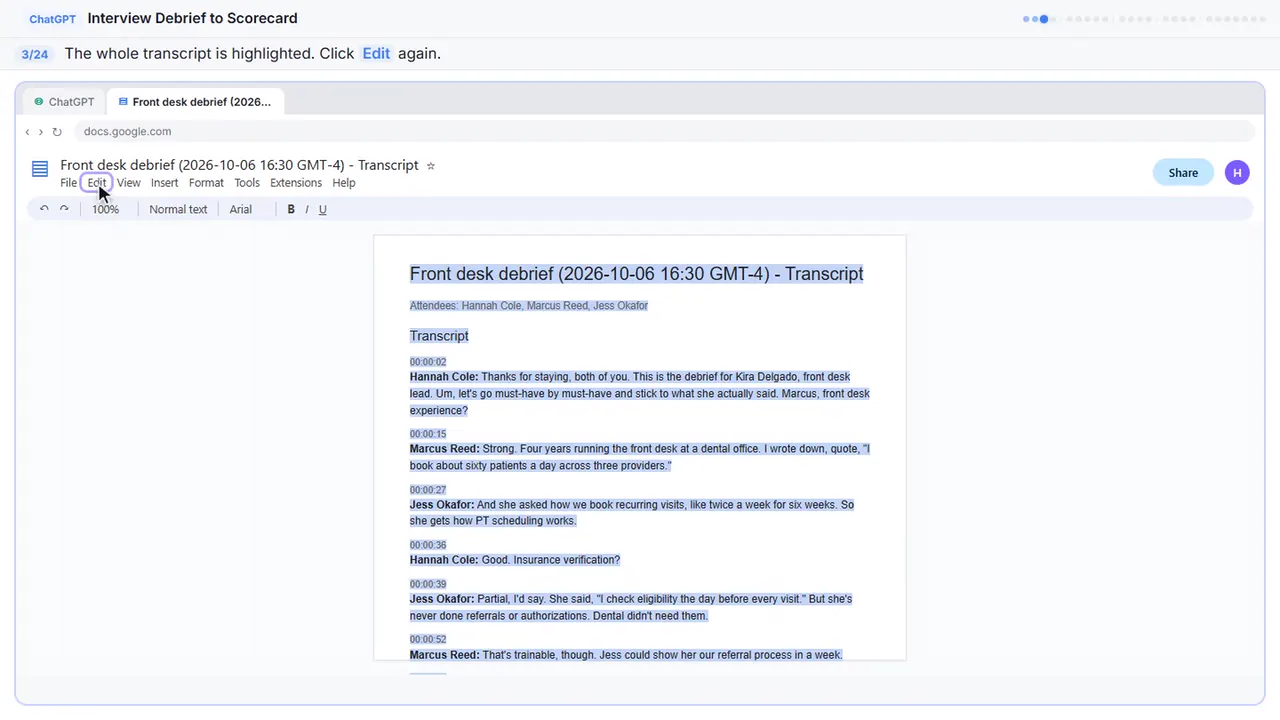Click the docs.google.com address bar
This screenshot has height=720, width=1280.
point(664,132)
